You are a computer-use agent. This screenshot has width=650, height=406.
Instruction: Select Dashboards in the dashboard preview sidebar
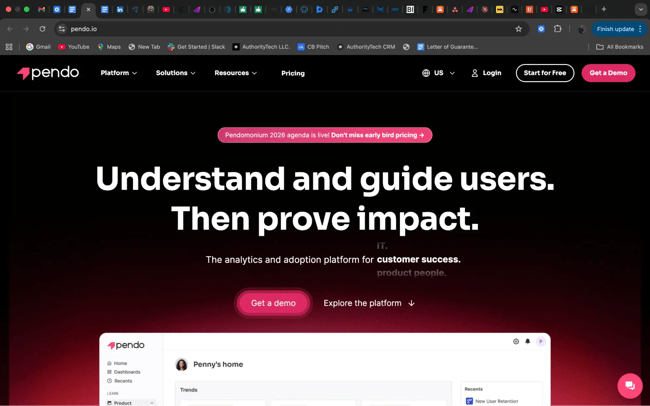click(x=124, y=372)
